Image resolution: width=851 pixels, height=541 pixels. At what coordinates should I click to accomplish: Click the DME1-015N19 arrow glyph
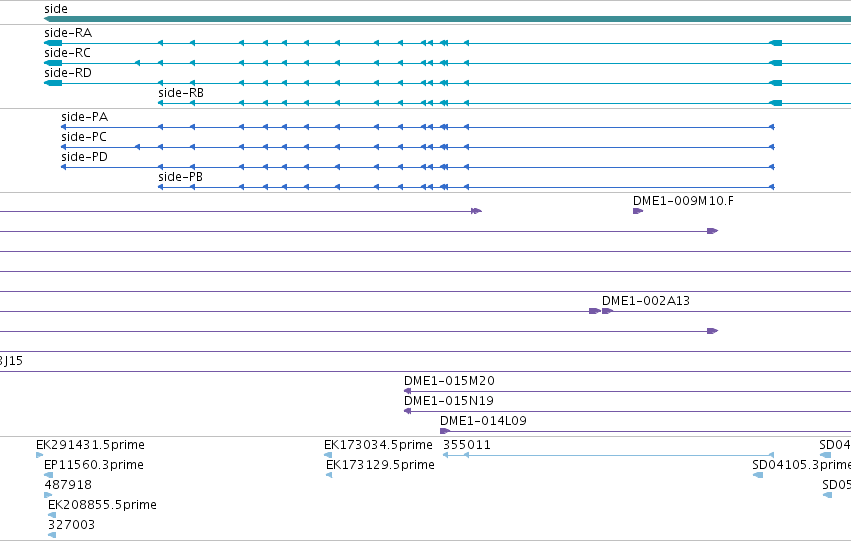tap(408, 411)
